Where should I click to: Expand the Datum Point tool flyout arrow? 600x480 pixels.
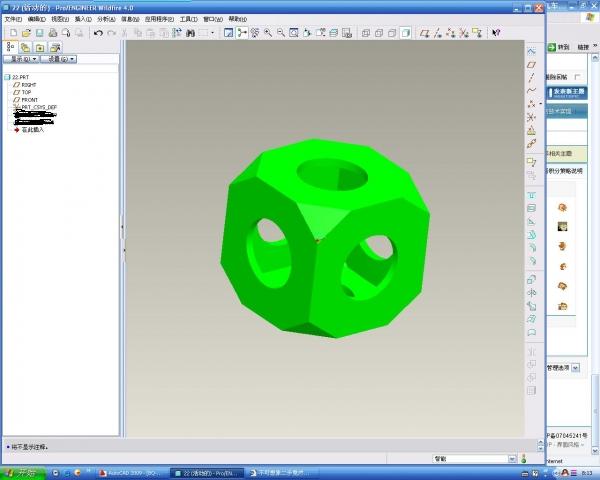point(541,104)
